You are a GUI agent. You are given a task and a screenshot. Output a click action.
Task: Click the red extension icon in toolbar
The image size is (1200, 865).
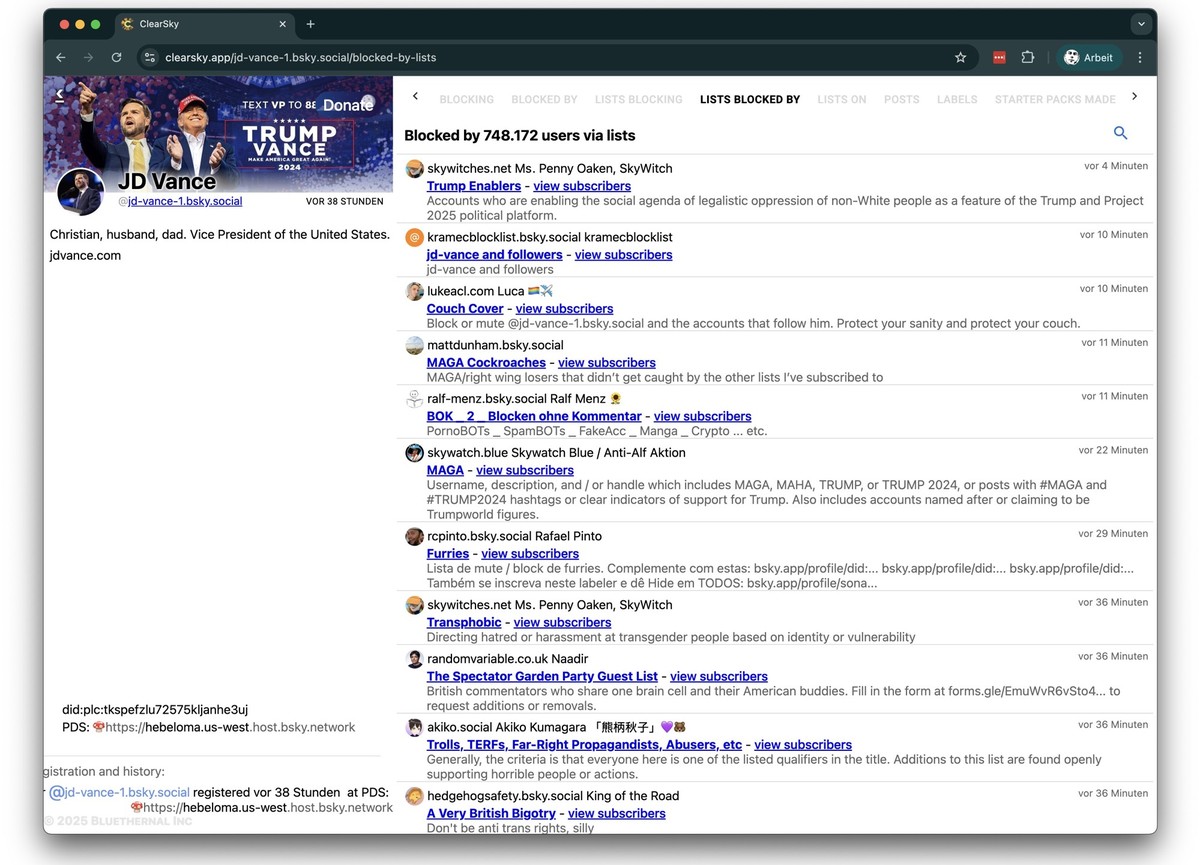pos(999,58)
